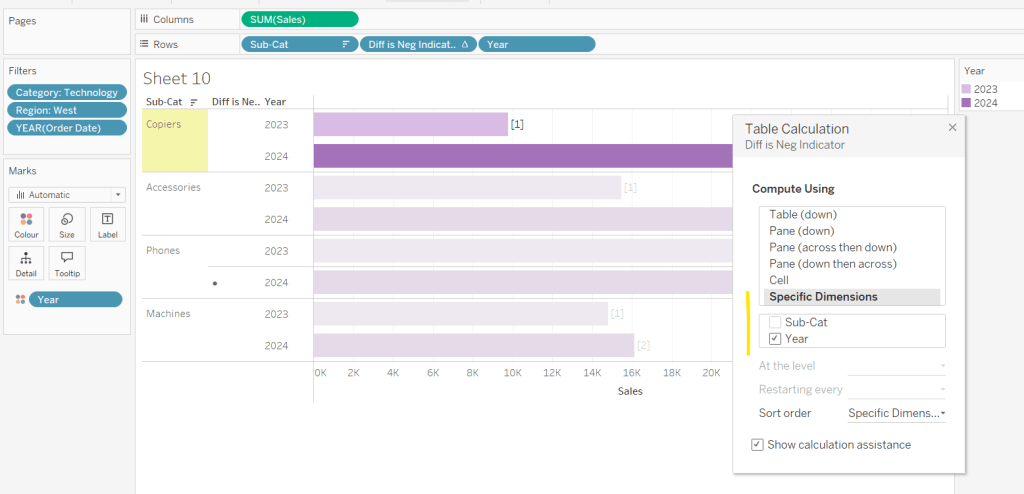
Task: Toggle Show calculation assistance checkbox
Action: (x=757, y=445)
